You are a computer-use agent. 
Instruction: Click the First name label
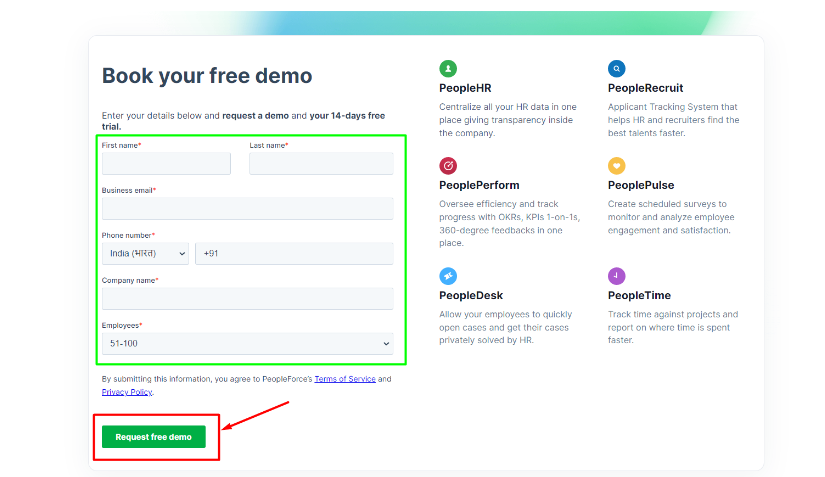(122, 145)
